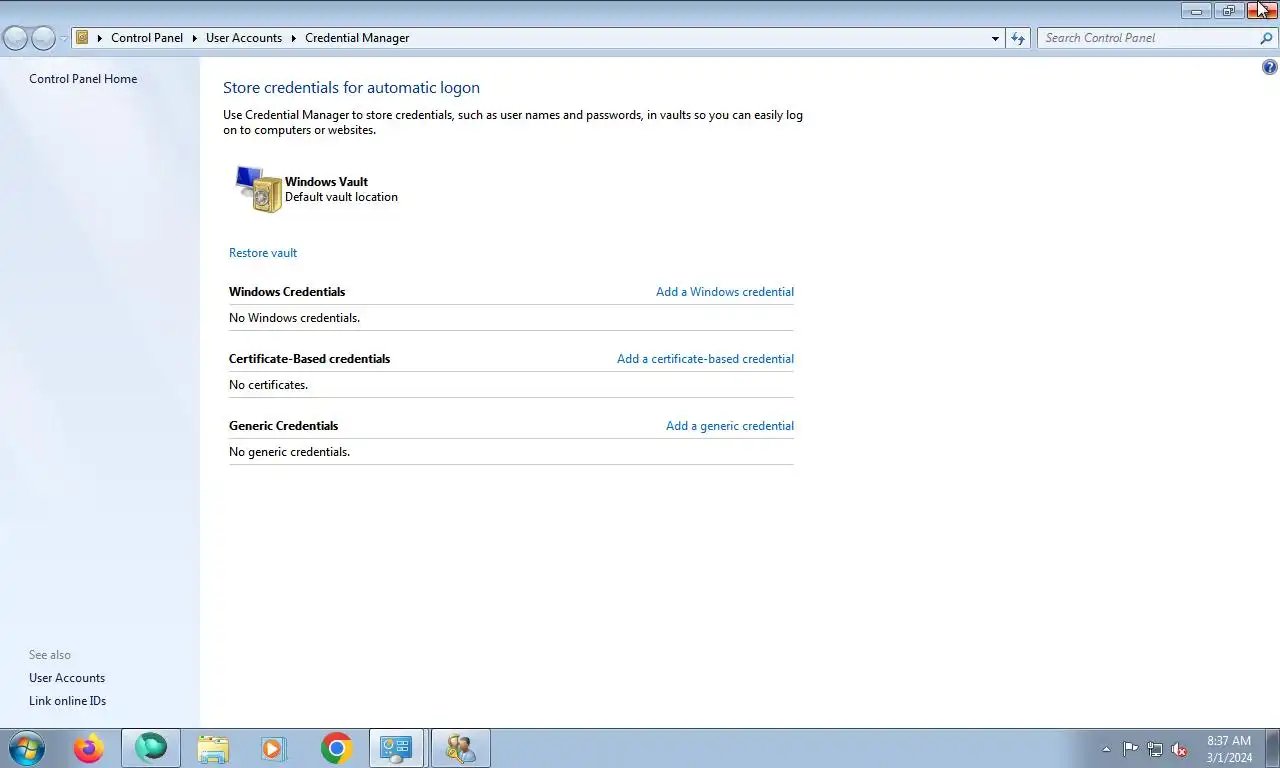
Task: Click Add a certificate-based credential
Action: pos(705,359)
